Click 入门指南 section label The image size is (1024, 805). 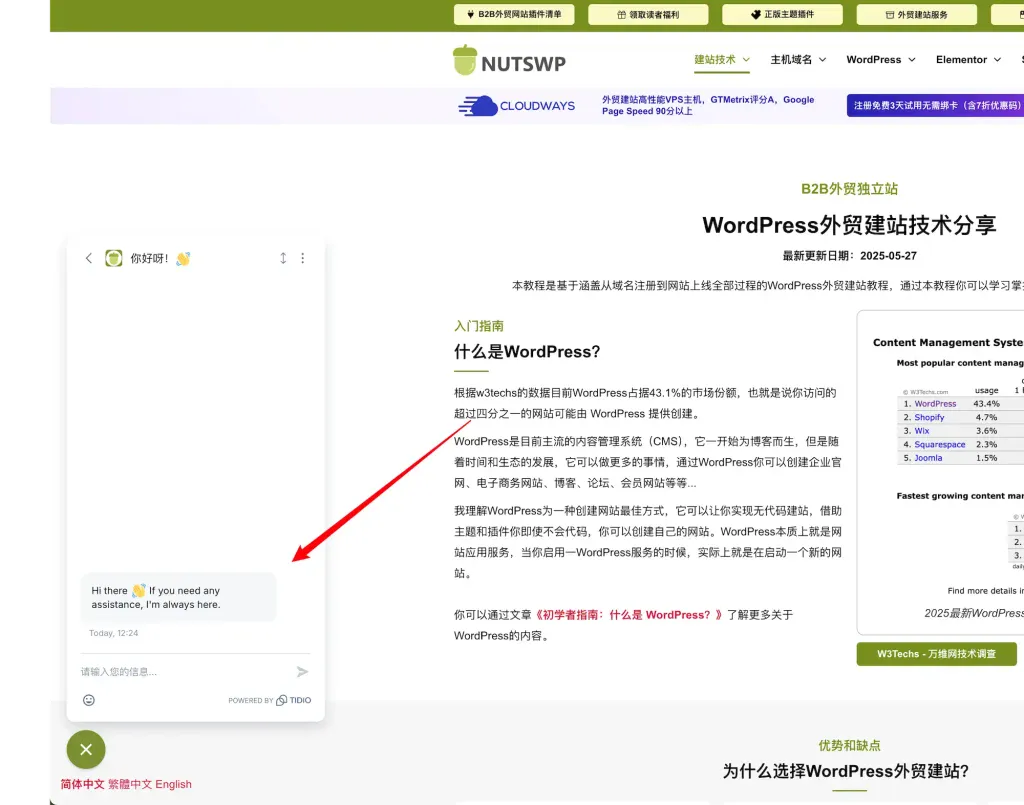479,326
